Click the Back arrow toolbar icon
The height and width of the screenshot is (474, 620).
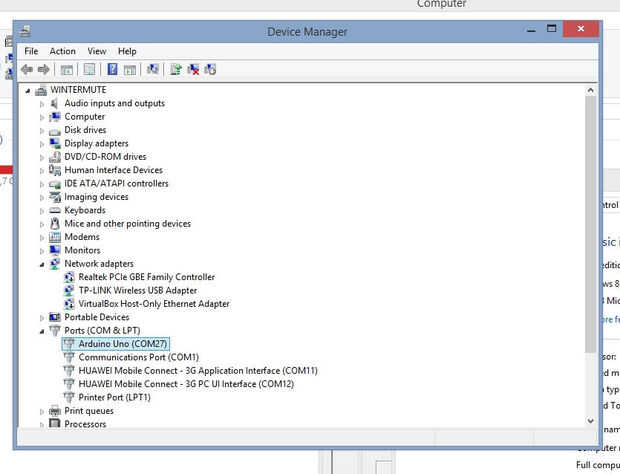tap(27, 70)
